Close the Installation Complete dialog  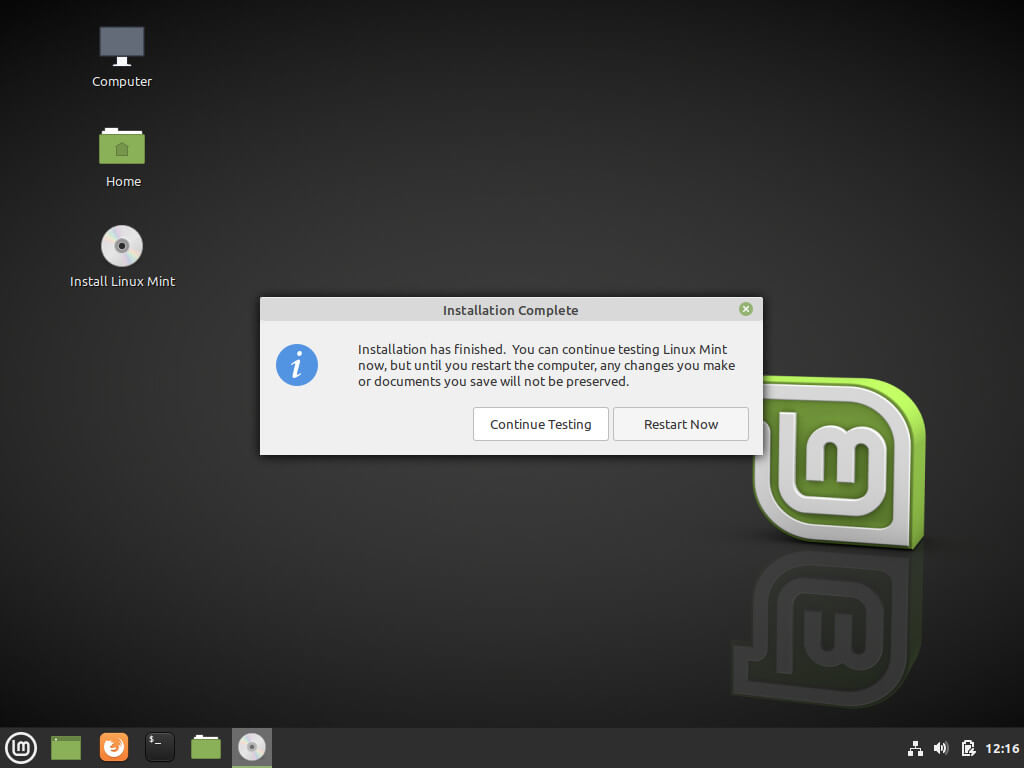[746, 309]
